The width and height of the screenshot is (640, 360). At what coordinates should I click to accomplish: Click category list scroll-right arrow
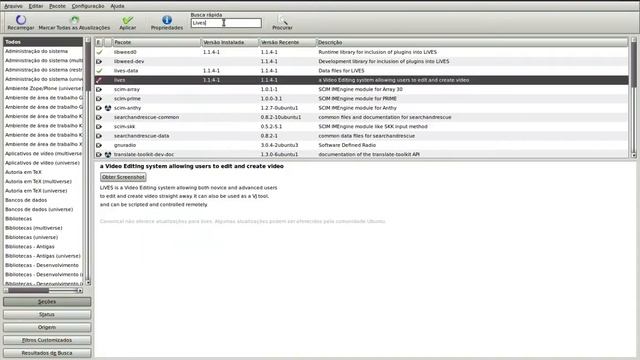(x=80, y=291)
